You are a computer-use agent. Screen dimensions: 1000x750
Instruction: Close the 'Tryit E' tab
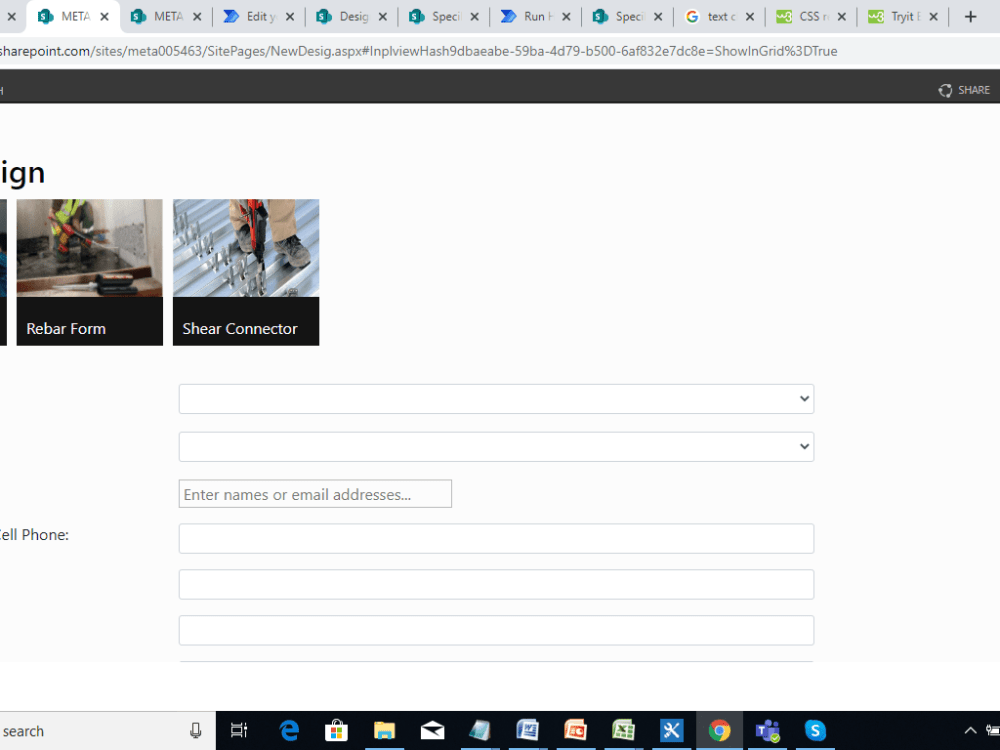pyautogui.click(x=934, y=17)
